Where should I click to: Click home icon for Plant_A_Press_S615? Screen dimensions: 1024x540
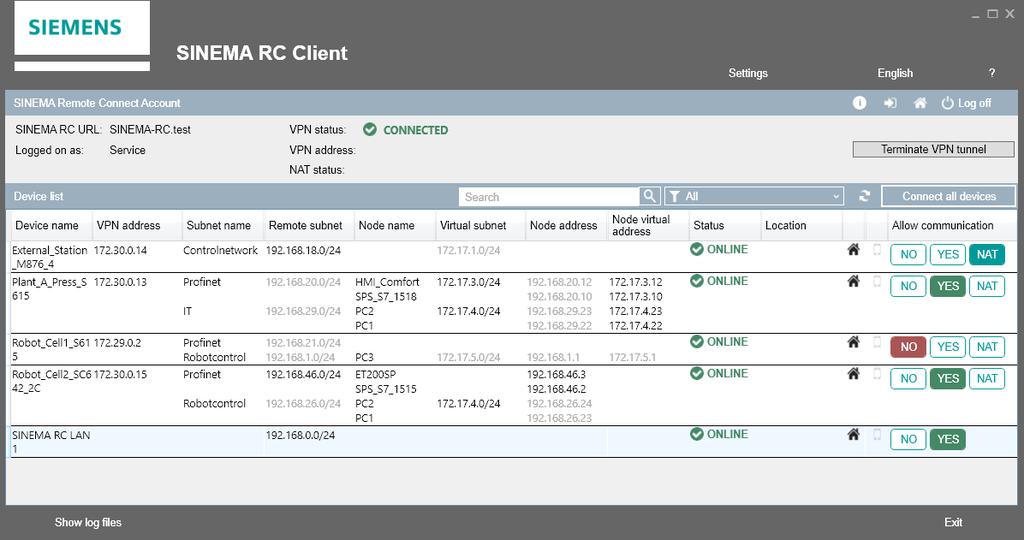(x=853, y=281)
